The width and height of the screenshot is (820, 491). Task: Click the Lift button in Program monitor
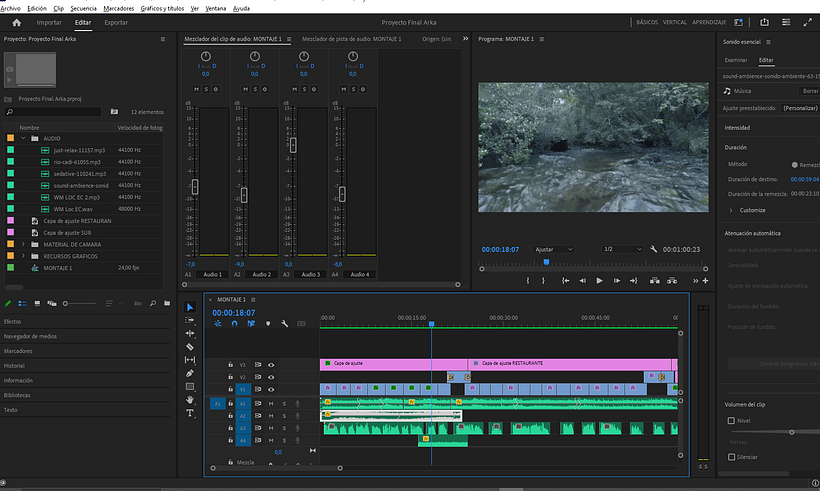coord(655,281)
